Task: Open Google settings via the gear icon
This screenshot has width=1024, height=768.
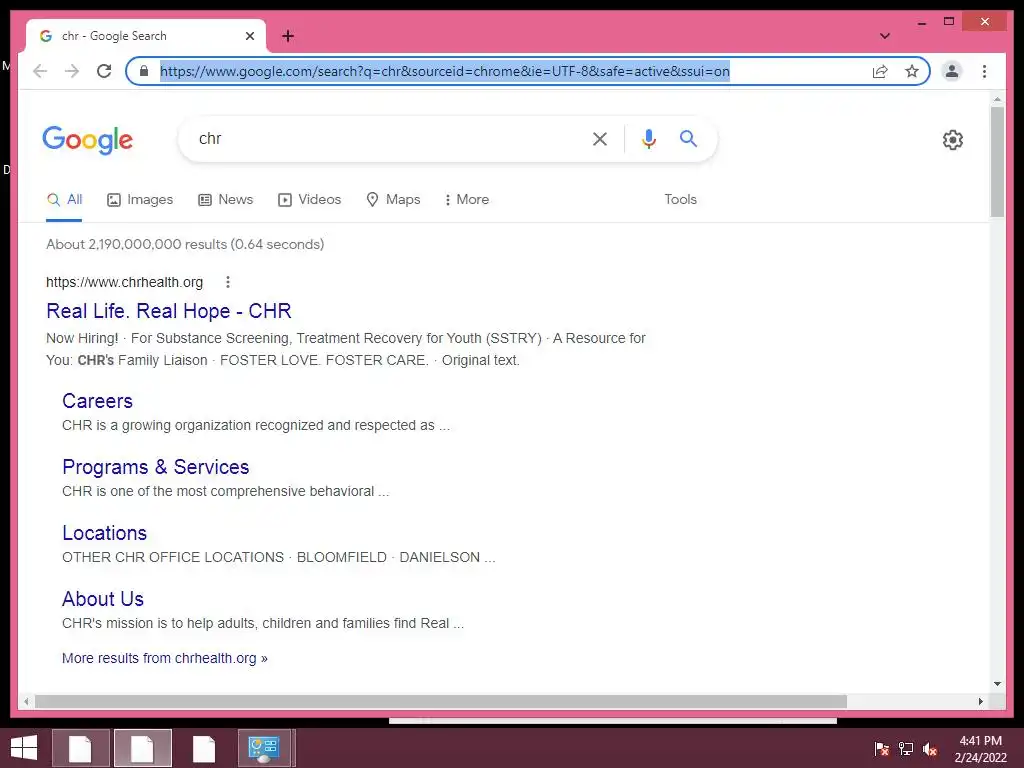Action: pos(953,140)
